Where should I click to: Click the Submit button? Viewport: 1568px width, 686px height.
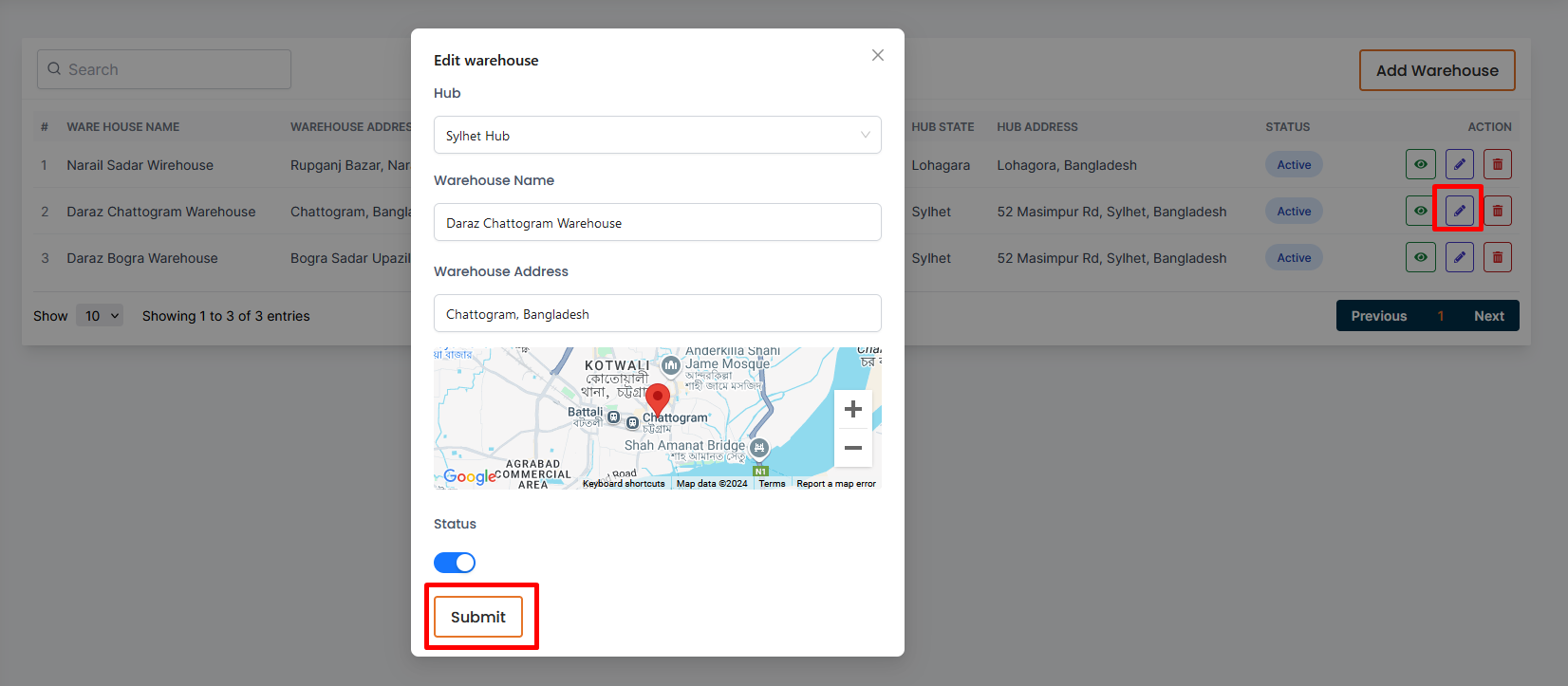pos(478,617)
